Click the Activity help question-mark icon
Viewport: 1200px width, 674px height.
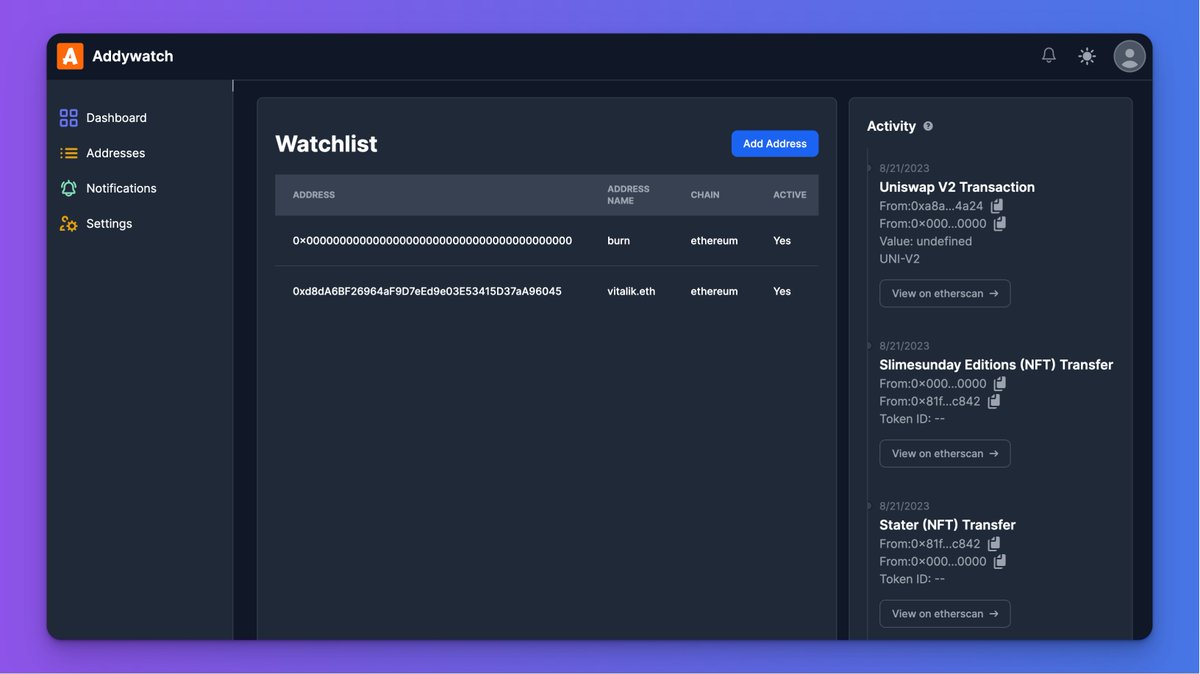pyautogui.click(x=928, y=126)
